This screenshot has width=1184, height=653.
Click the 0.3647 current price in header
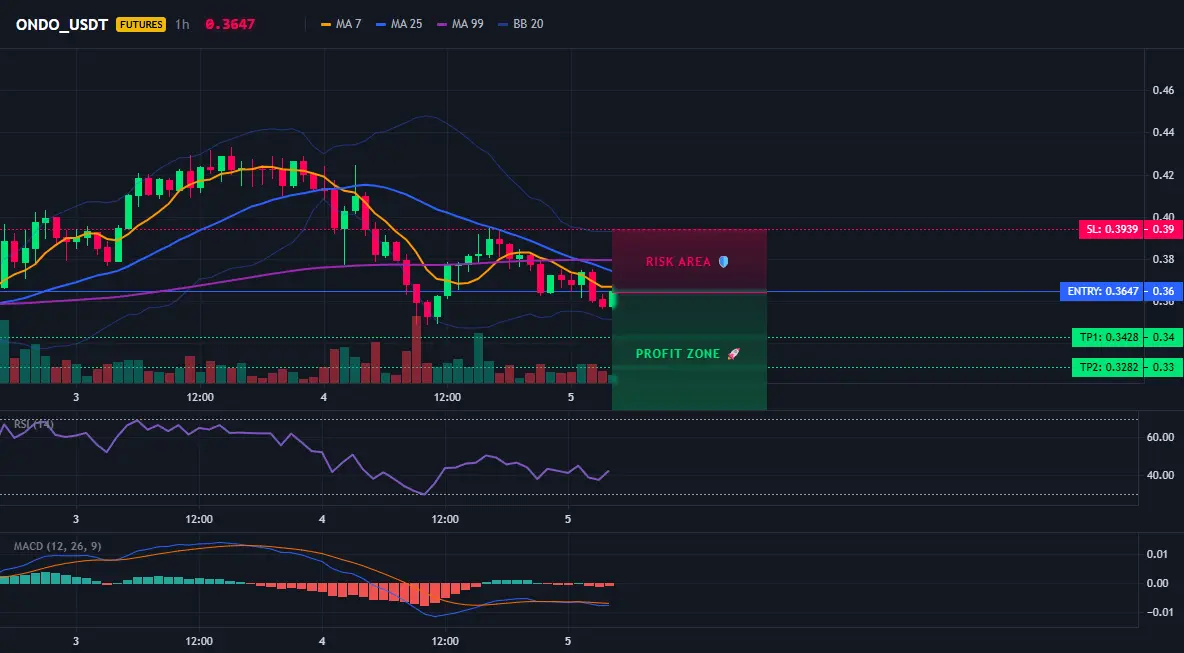tap(230, 24)
